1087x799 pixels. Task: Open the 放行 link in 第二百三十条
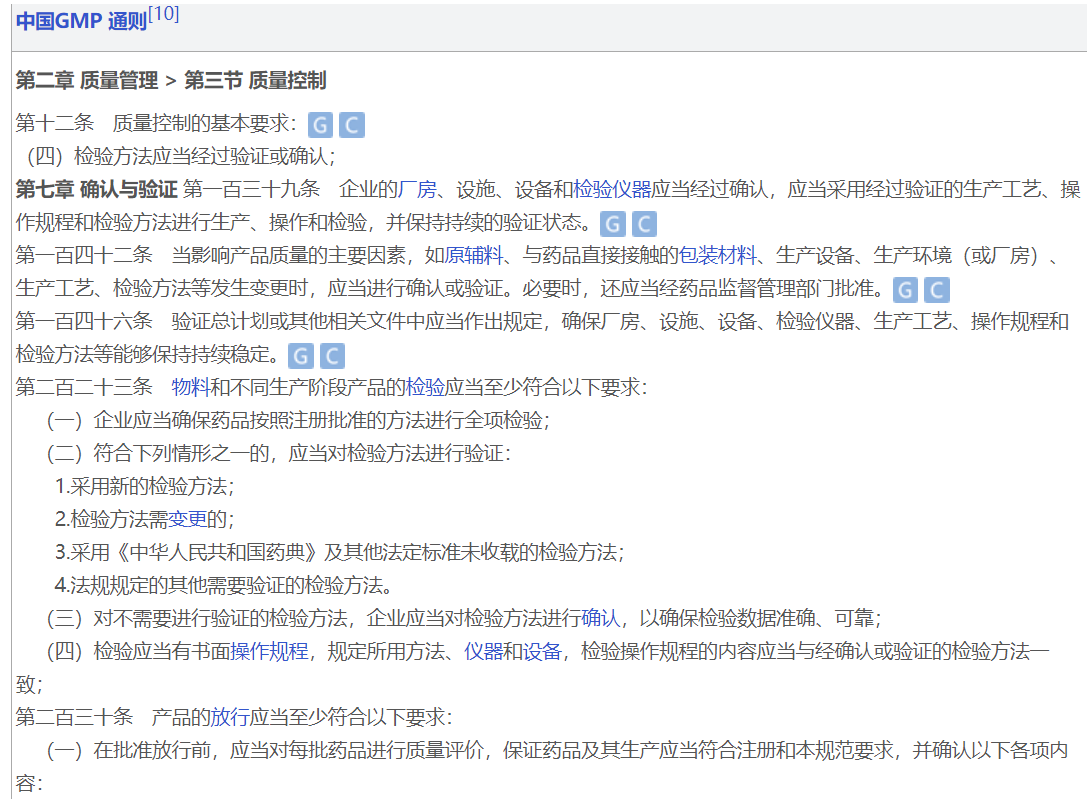tap(229, 717)
